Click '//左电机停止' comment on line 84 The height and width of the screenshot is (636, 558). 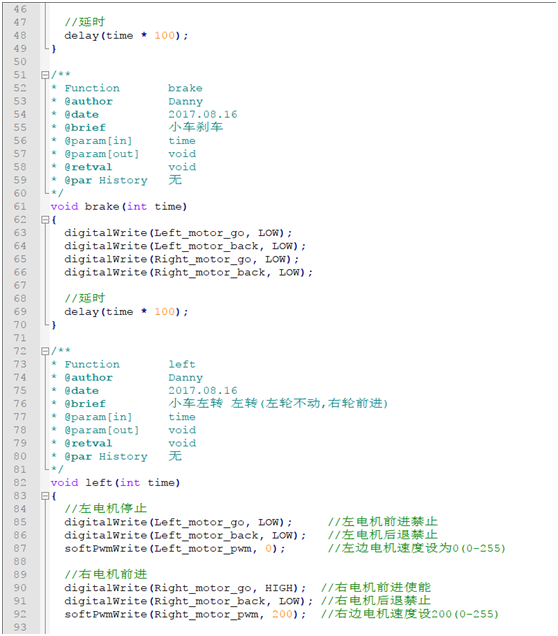(x=105, y=509)
